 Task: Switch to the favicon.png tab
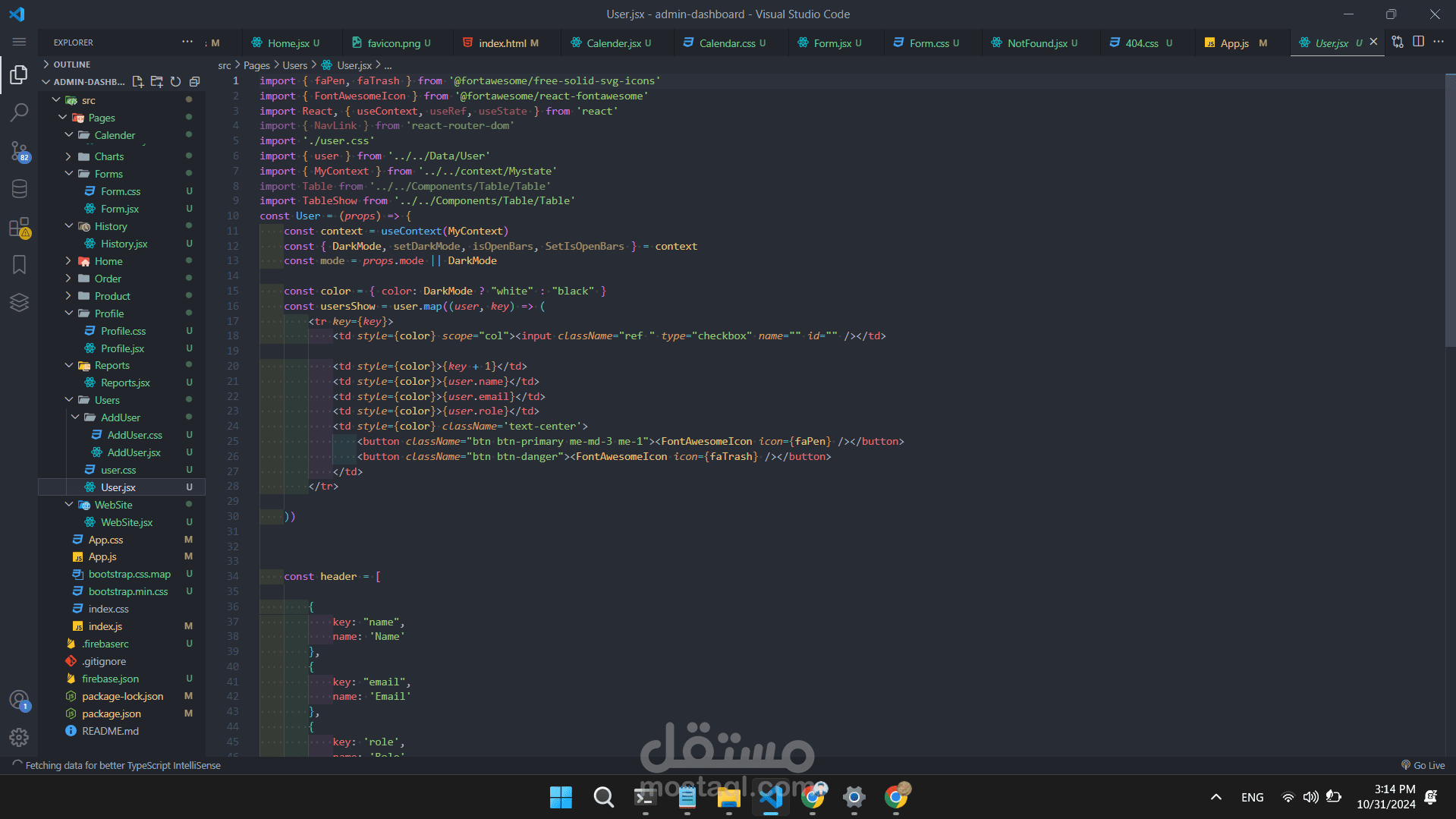(392, 43)
